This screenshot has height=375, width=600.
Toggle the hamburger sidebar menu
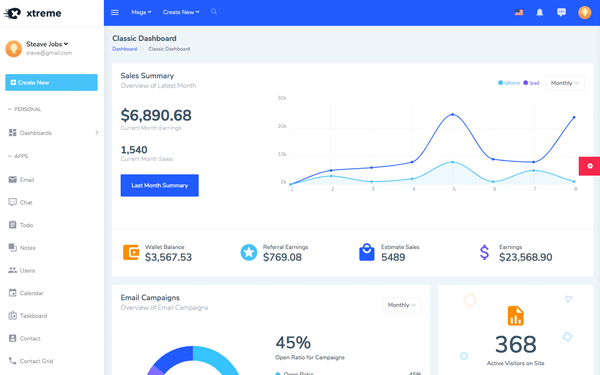[115, 12]
